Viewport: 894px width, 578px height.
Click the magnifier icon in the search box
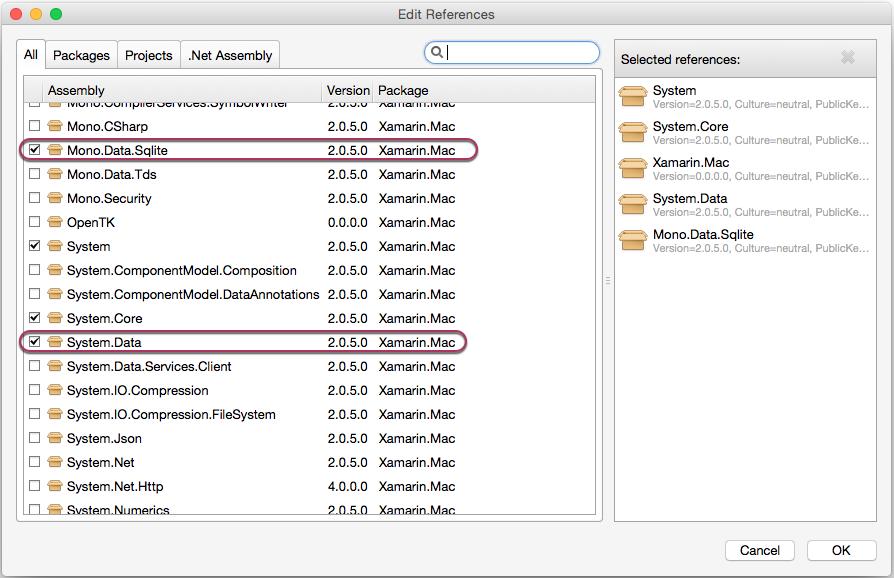437,52
